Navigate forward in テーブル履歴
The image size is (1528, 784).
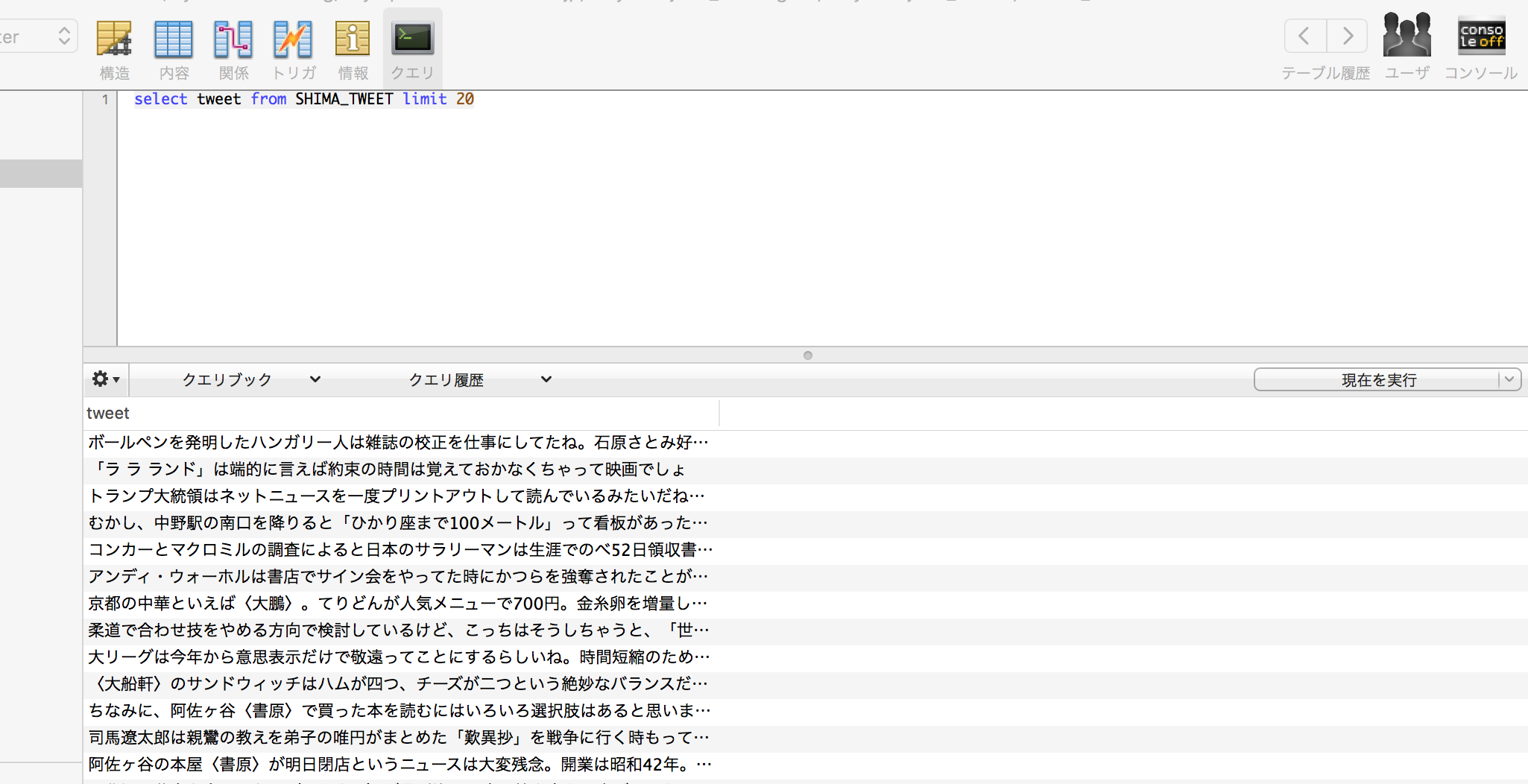pos(1347,35)
